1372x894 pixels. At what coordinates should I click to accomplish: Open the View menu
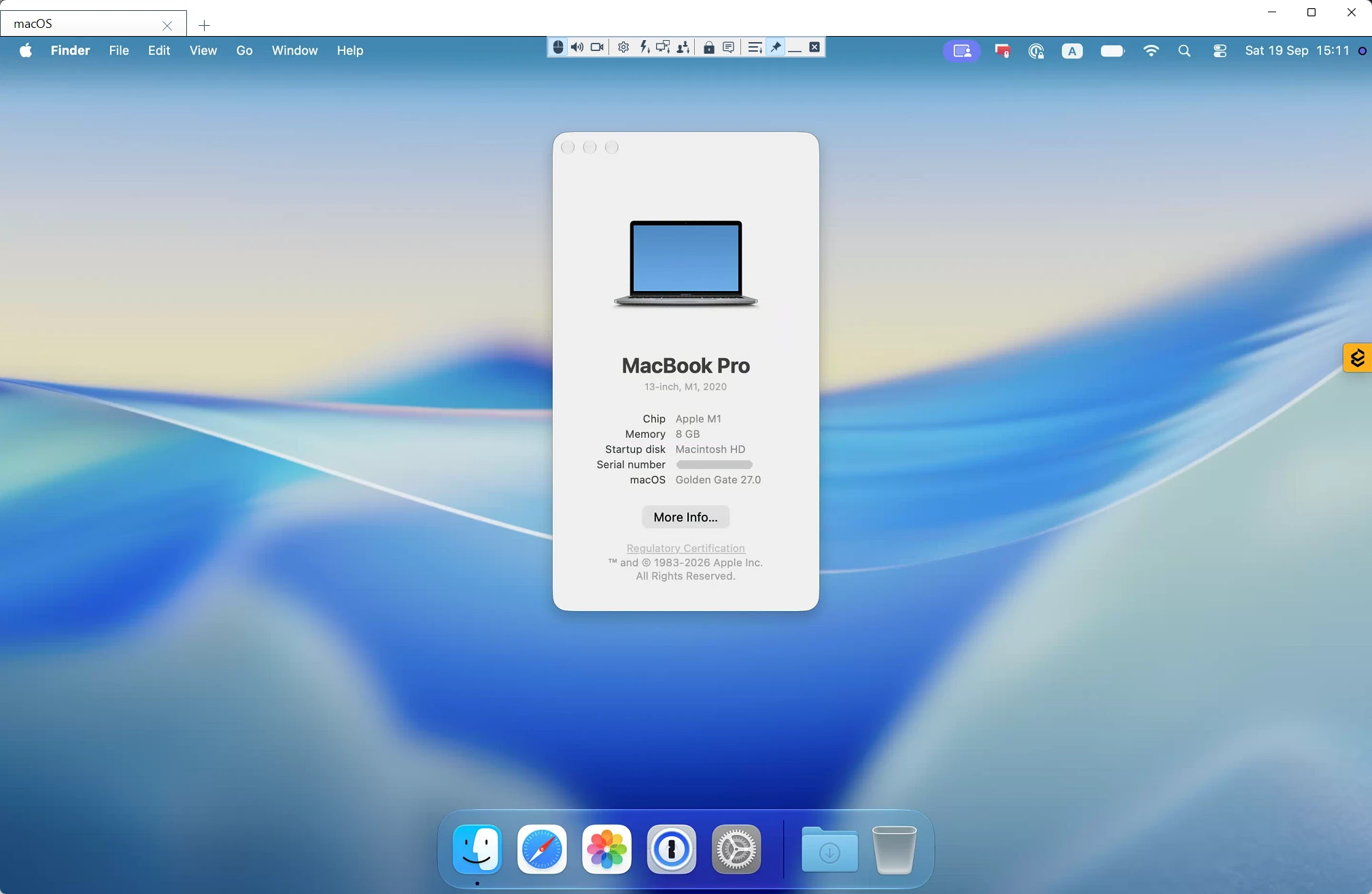coord(203,50)
